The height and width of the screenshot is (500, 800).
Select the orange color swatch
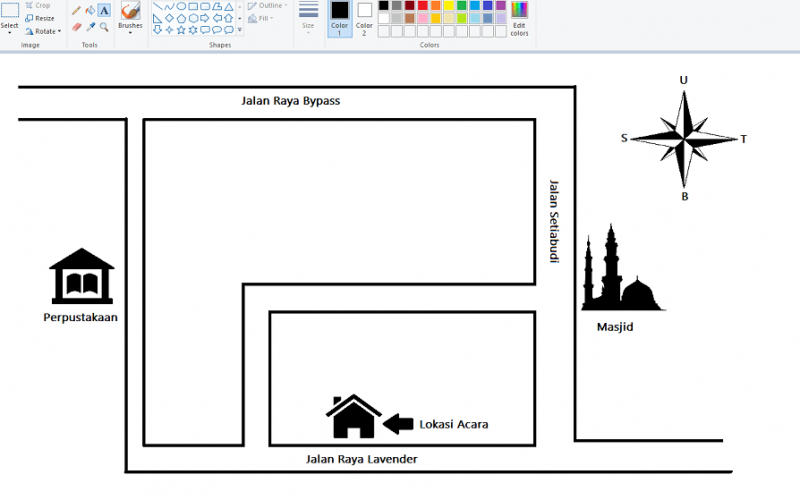436,6
